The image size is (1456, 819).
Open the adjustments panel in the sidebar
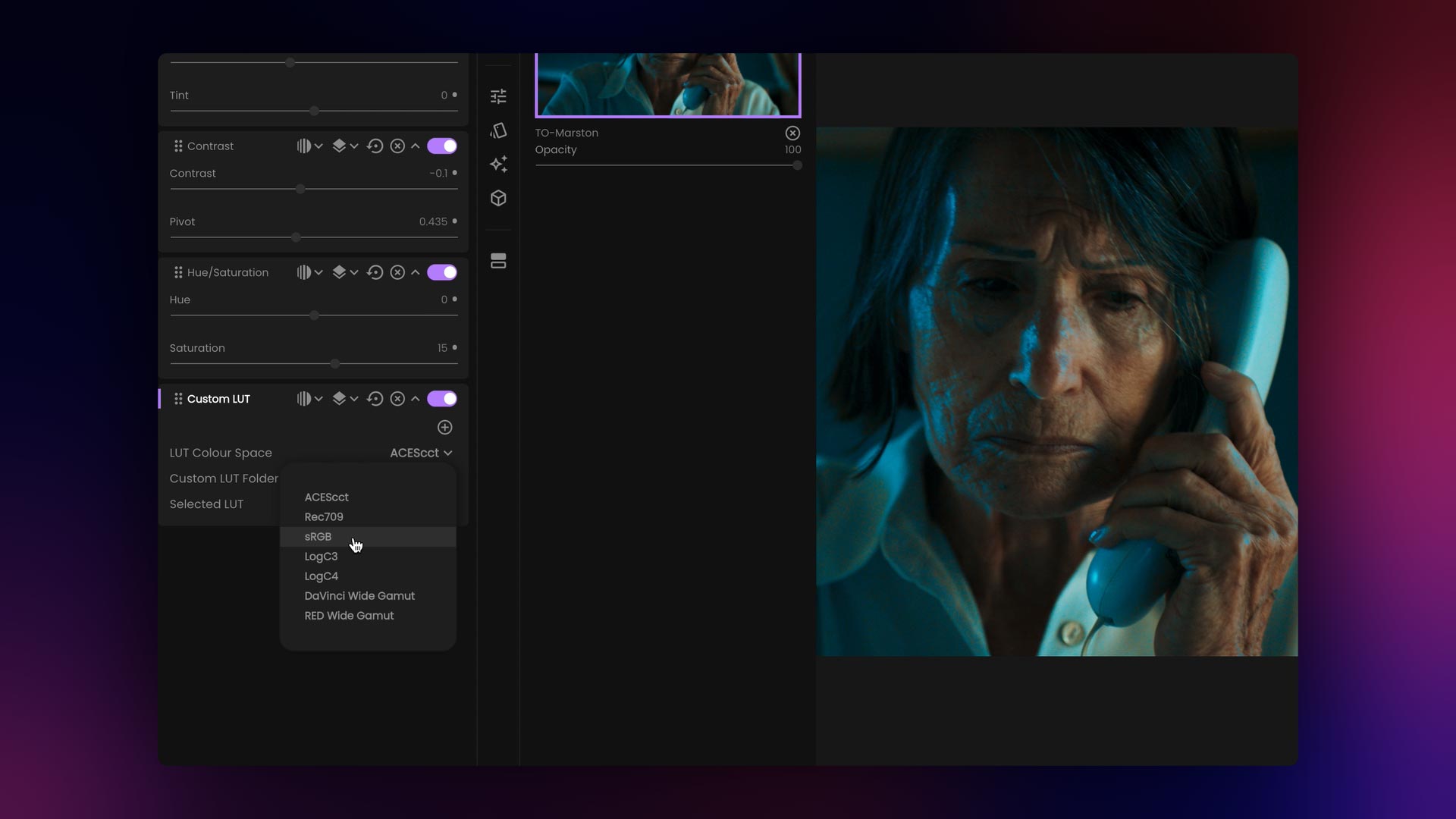pyautogui.click(x=498, y=96)
